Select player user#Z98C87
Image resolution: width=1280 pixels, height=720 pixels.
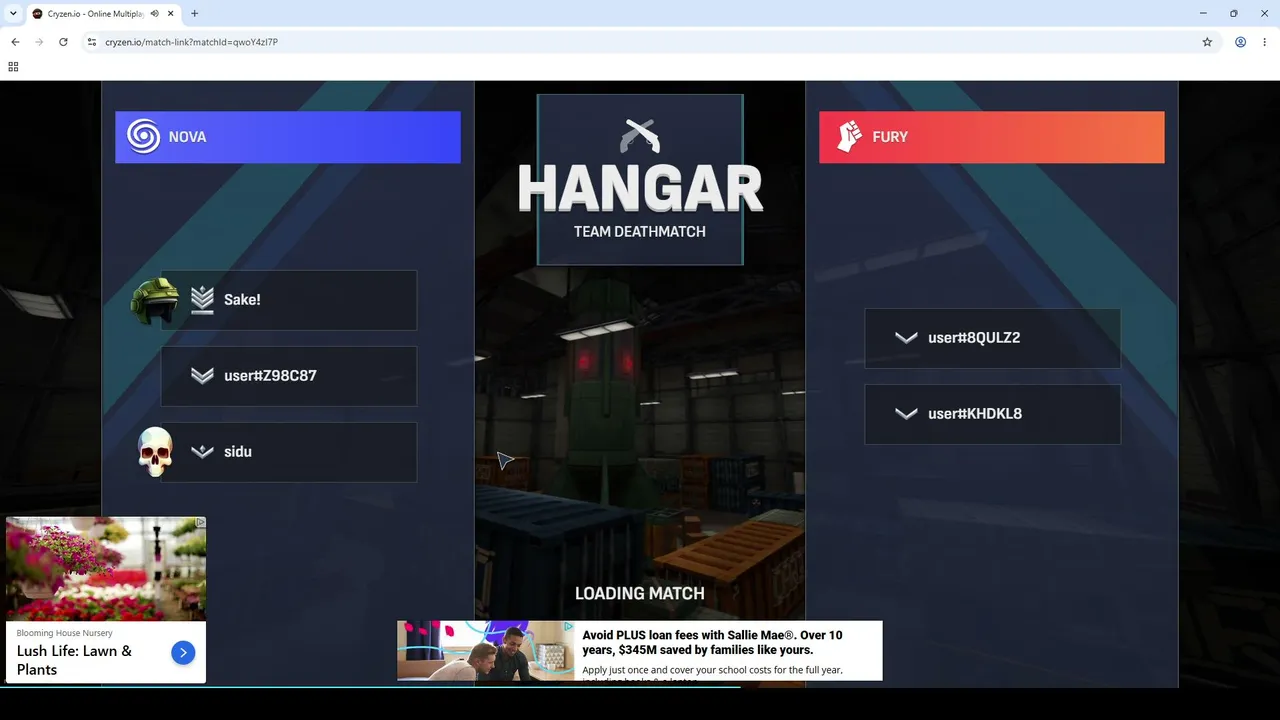pos(289,376)
